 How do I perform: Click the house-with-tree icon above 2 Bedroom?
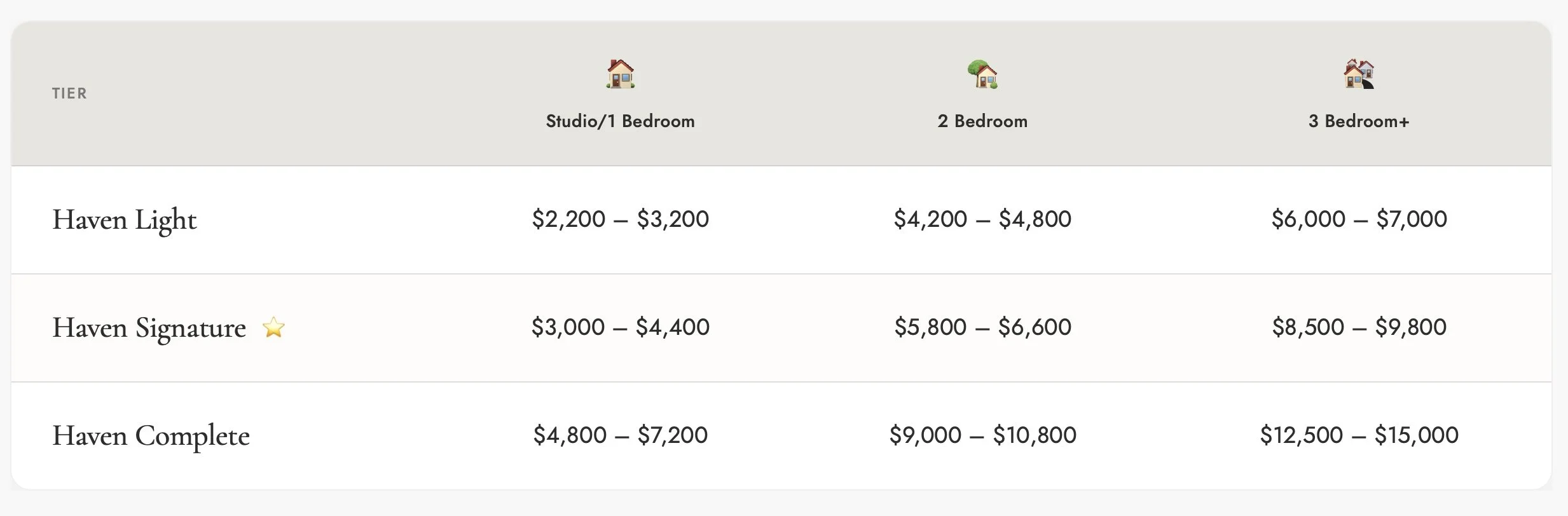point(982,74)
